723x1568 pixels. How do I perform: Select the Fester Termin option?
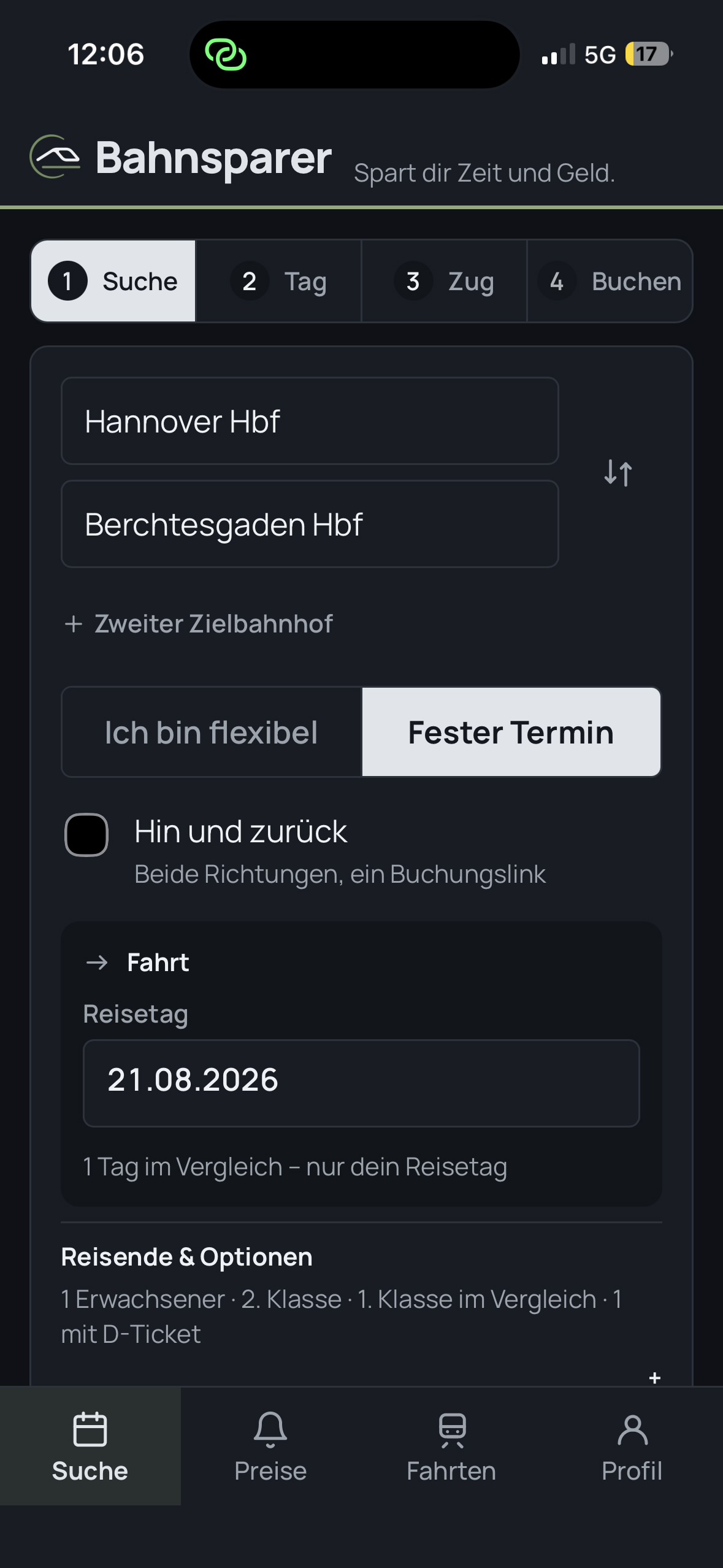(x=511, y=732)
